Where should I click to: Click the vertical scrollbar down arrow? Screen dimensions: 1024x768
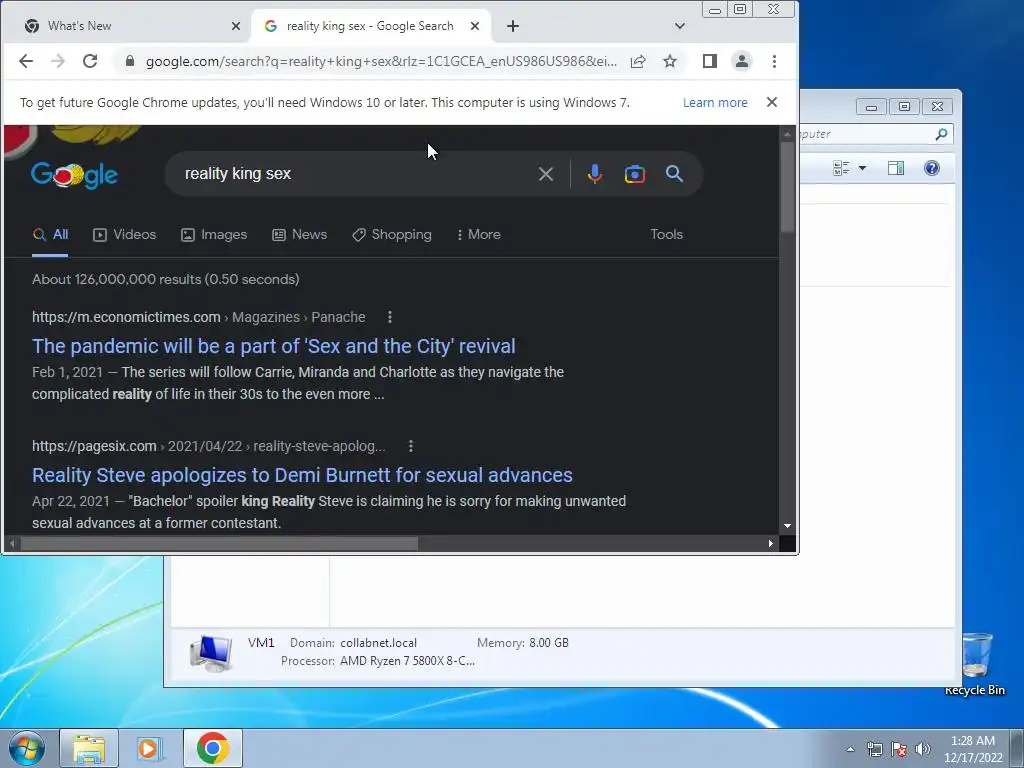click(788, 526)
